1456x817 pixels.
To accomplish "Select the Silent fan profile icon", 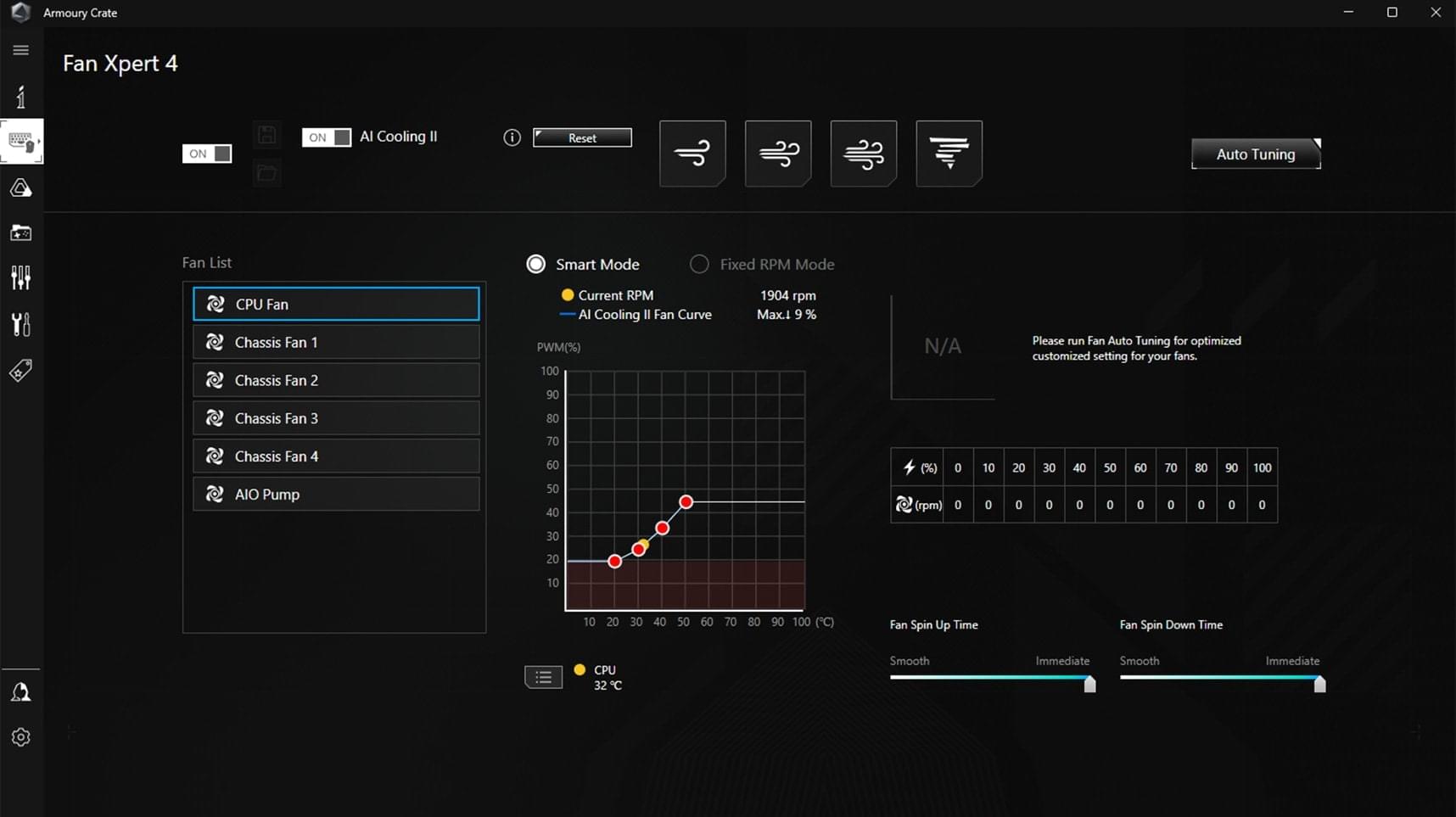I will point(692,154).
